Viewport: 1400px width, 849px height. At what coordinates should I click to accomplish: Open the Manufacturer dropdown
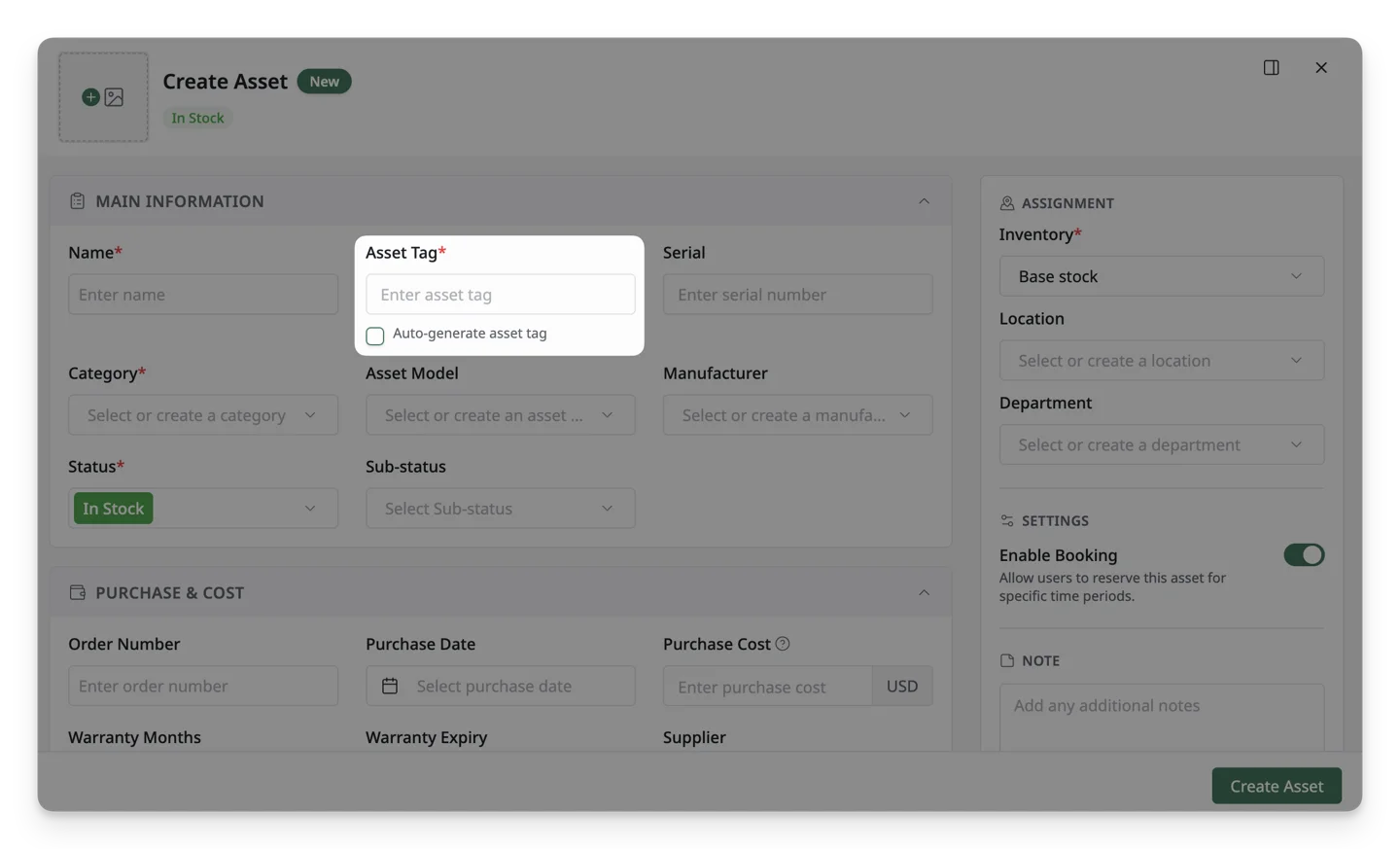tap(797, 415)
